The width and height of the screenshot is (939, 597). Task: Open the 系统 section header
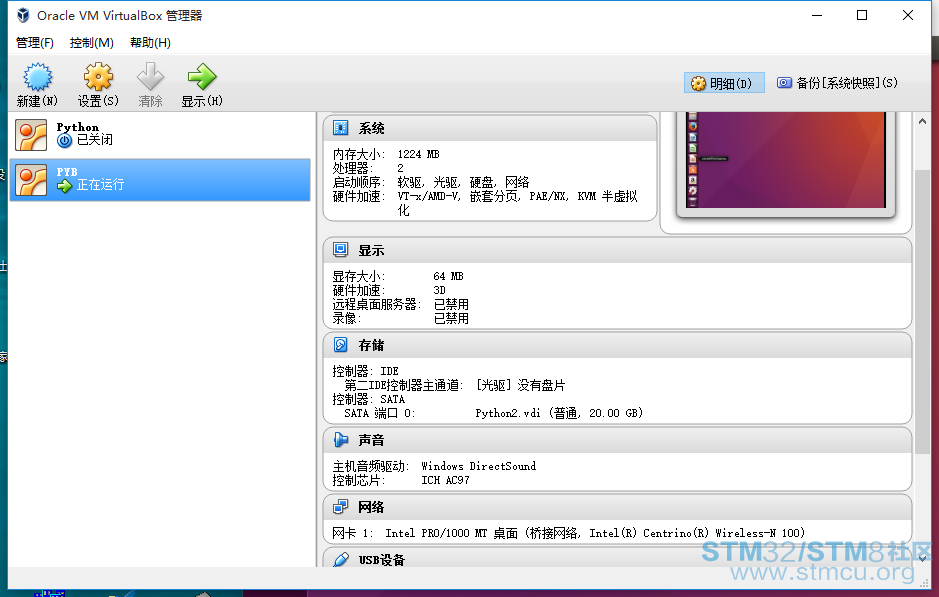490,128
